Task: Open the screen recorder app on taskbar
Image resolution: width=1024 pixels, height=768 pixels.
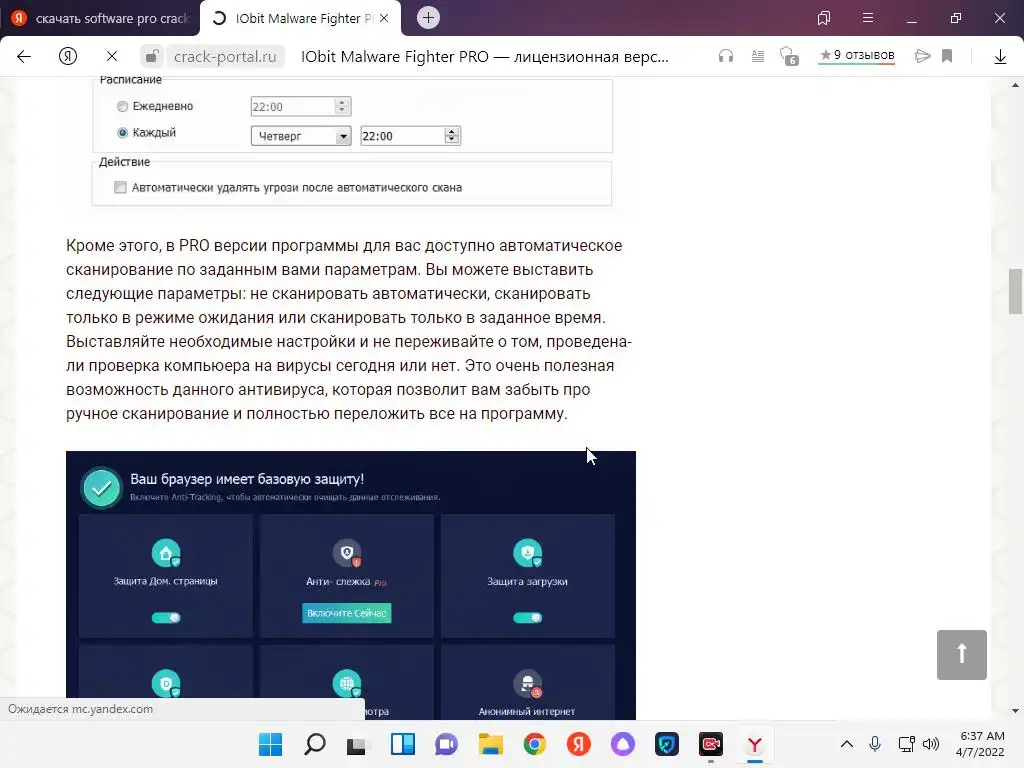Action: click(x=711, y=744)
